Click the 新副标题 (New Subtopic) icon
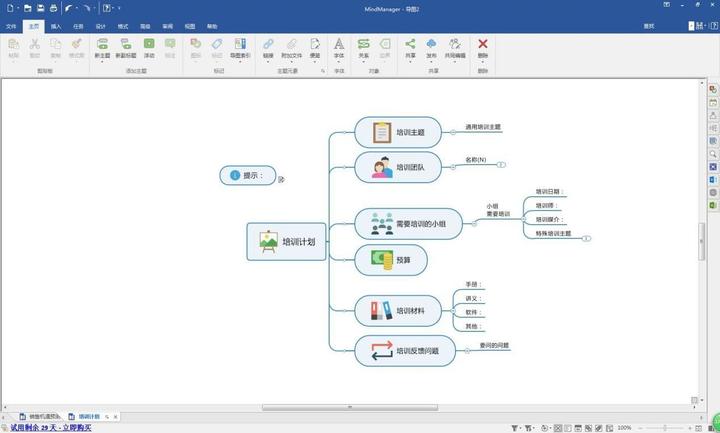The image size is (720, 433). 126,44
